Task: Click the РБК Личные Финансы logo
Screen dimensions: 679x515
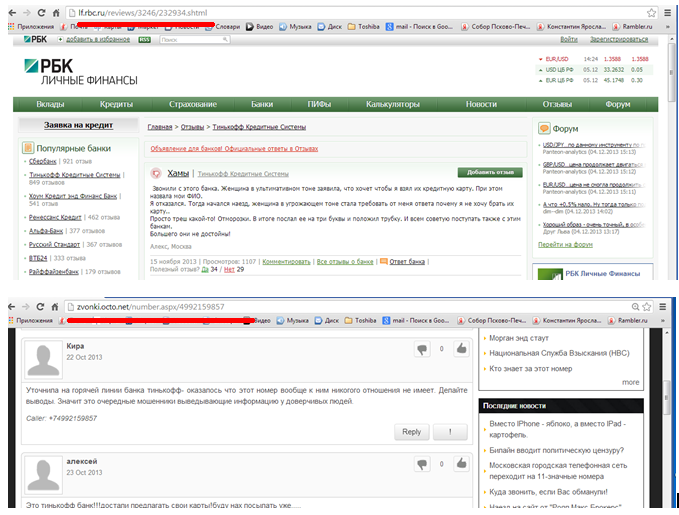Action: (x=81, y=72)
